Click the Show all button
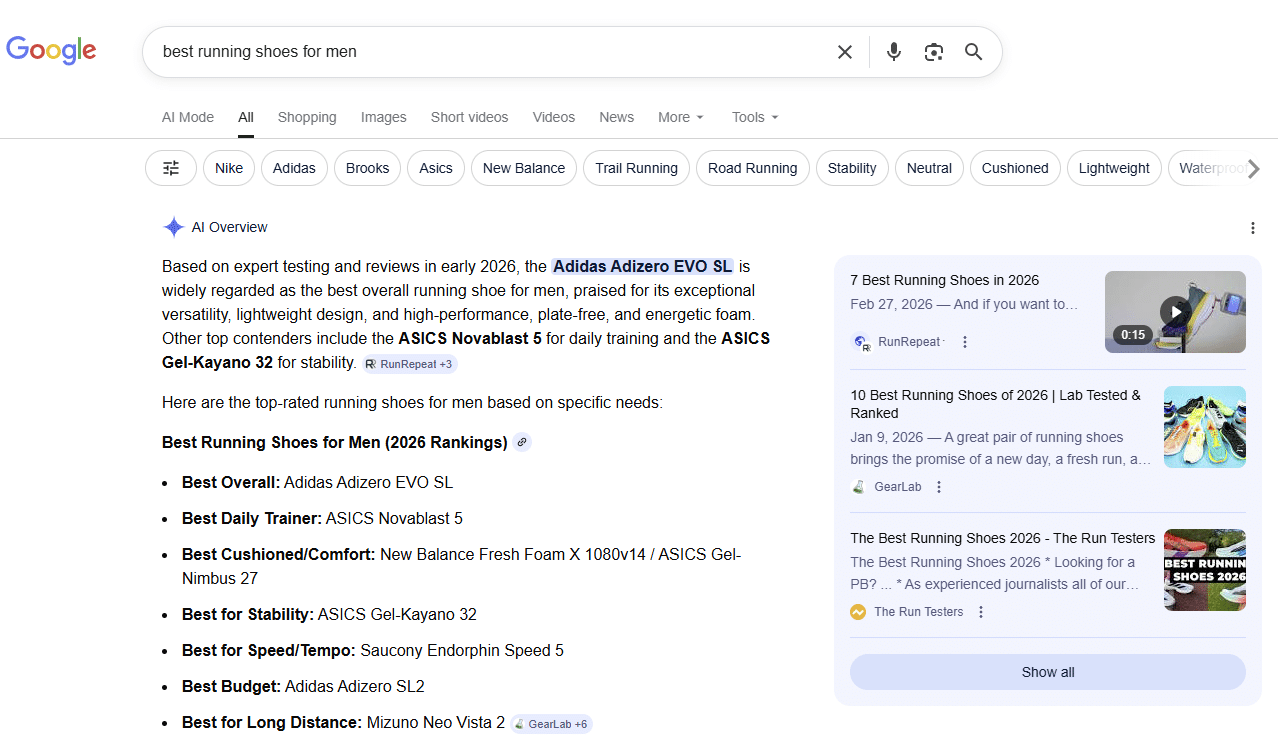Image resolution: width=1278 pixels, height=747 pixels. tap(1047, 672)
